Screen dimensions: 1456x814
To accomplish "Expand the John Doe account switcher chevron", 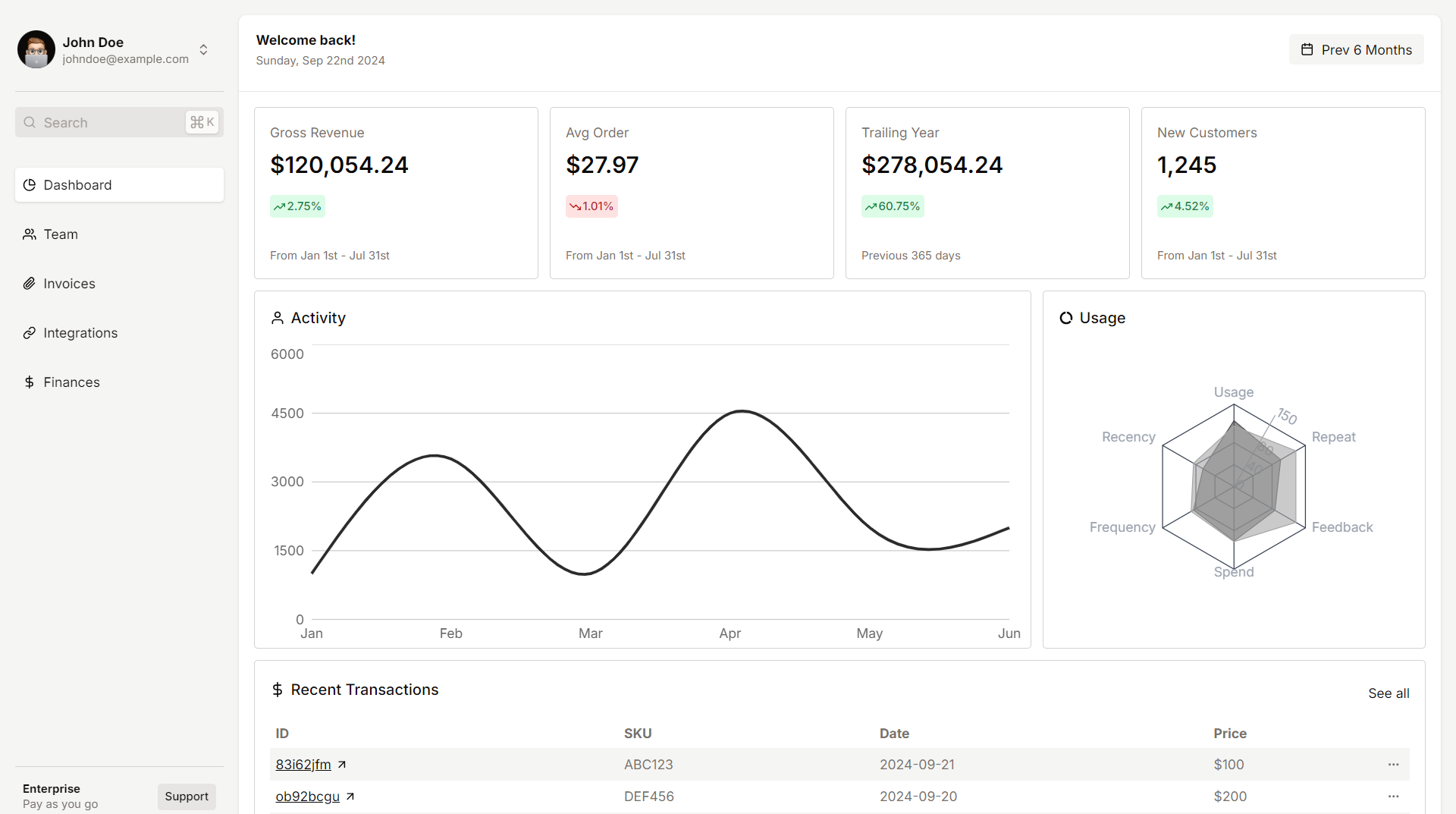I will pyautogui.click(x=203, y=49).
